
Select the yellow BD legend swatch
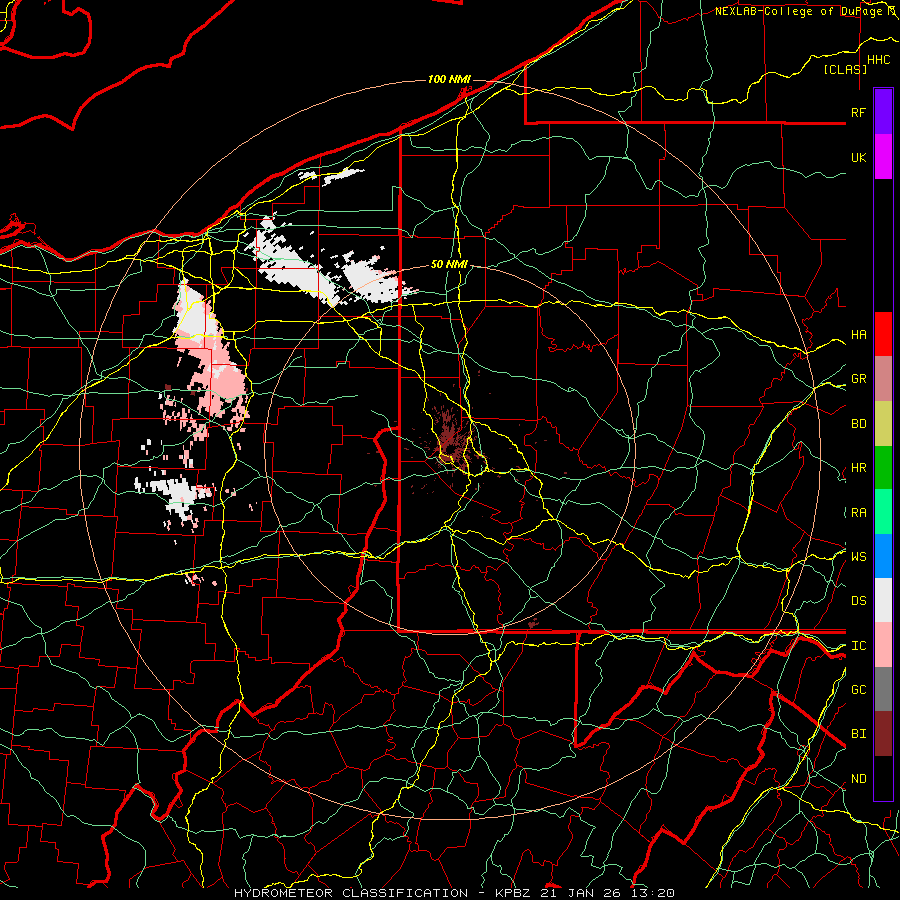point(883,423)
